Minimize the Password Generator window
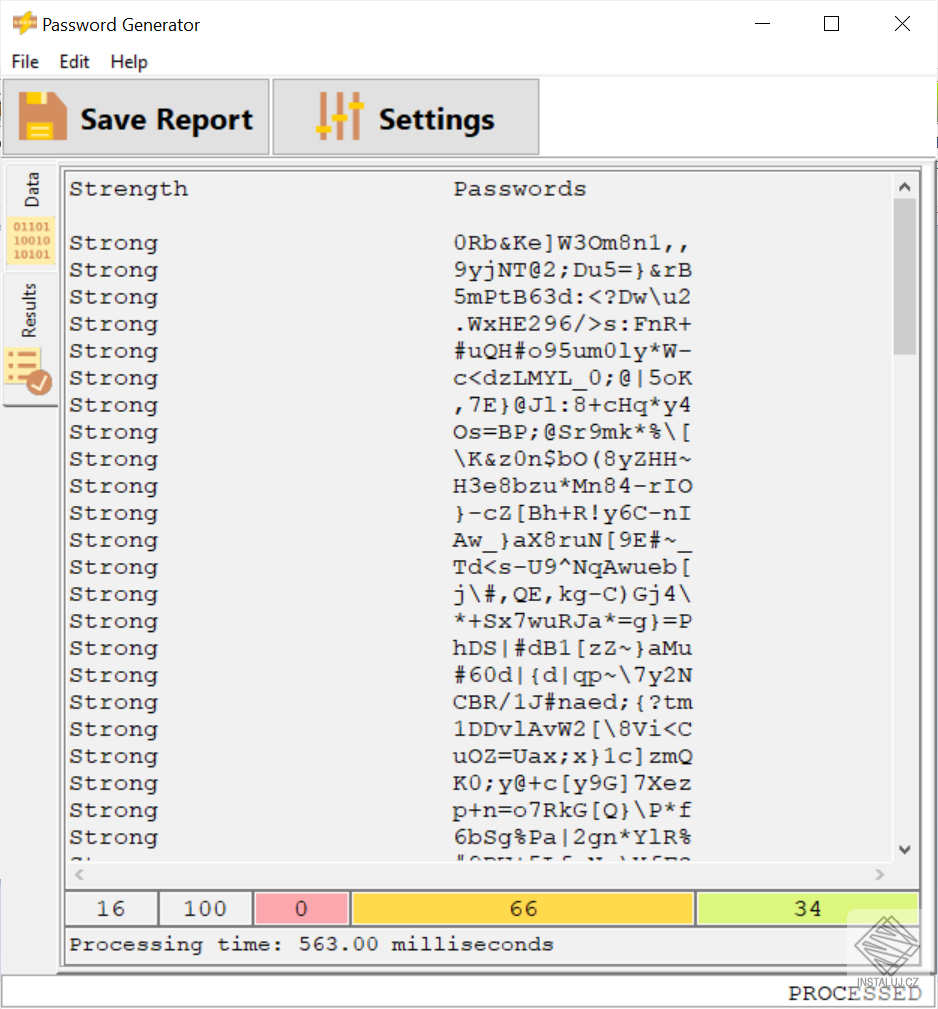The image size is (938, 1009). (x=762, y=24)
